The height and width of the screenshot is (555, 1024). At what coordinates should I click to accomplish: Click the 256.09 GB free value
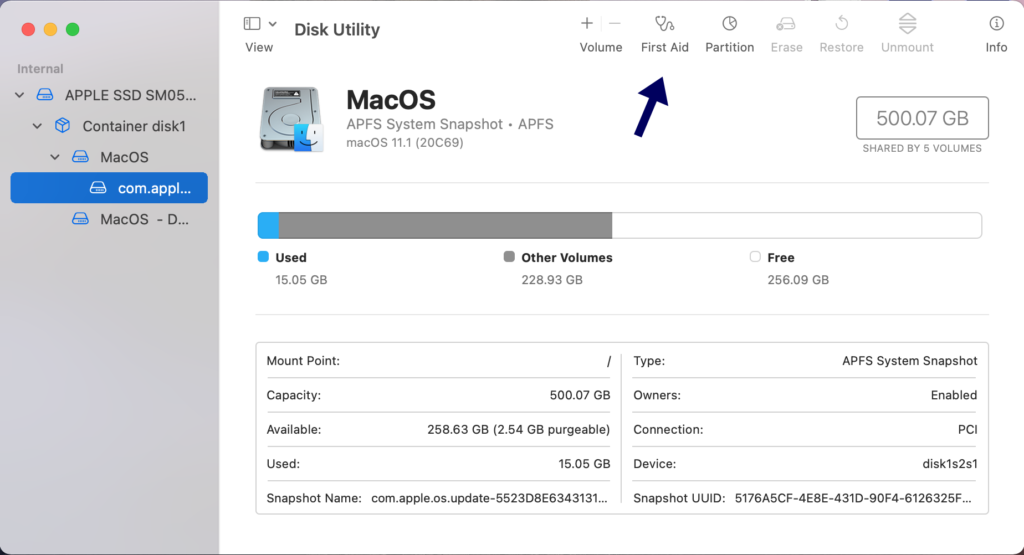[798, 279]
